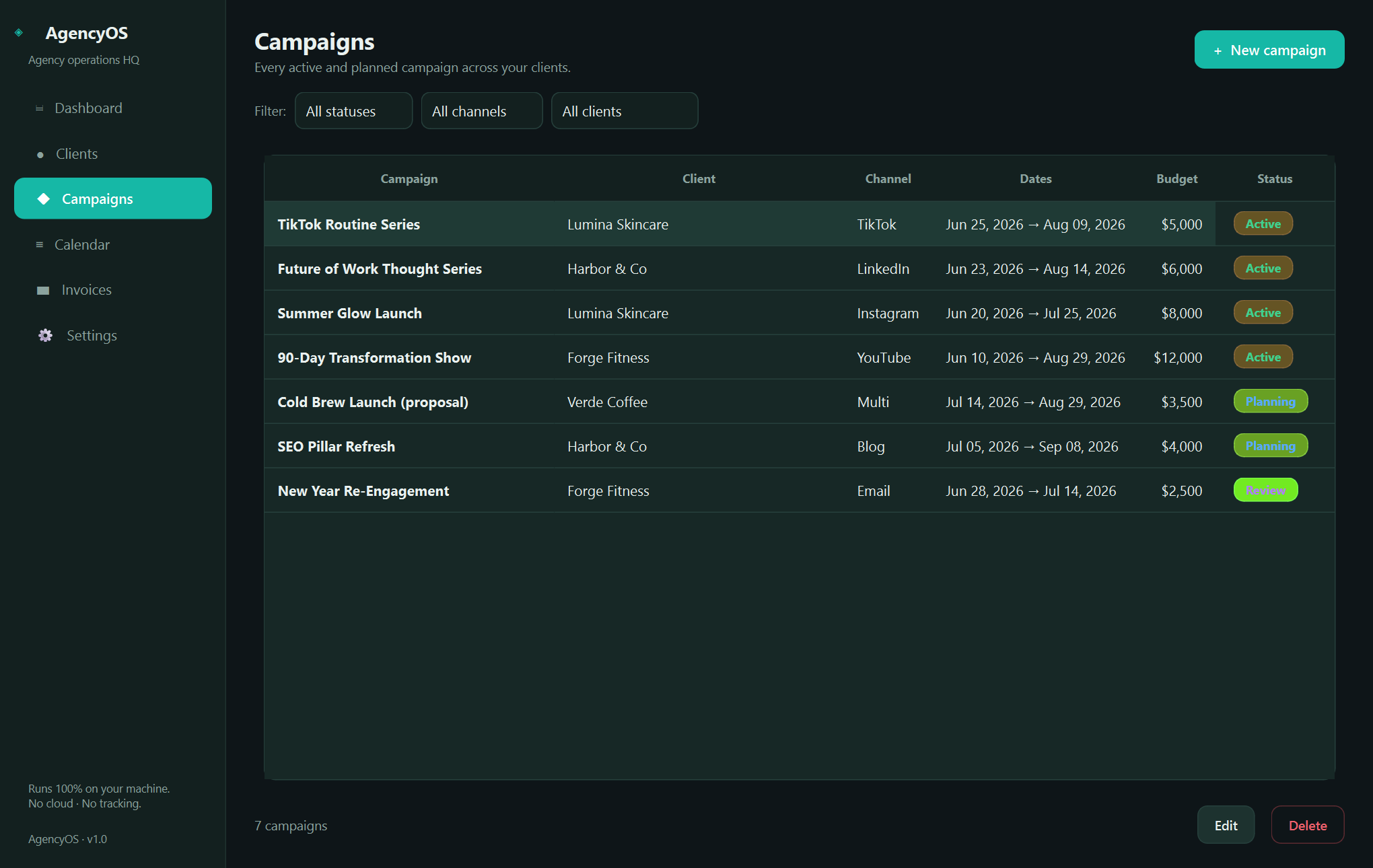Select Cold Brew Launch (proposal)
This screenshot has width=1373, height=868.
pos(800,402)
